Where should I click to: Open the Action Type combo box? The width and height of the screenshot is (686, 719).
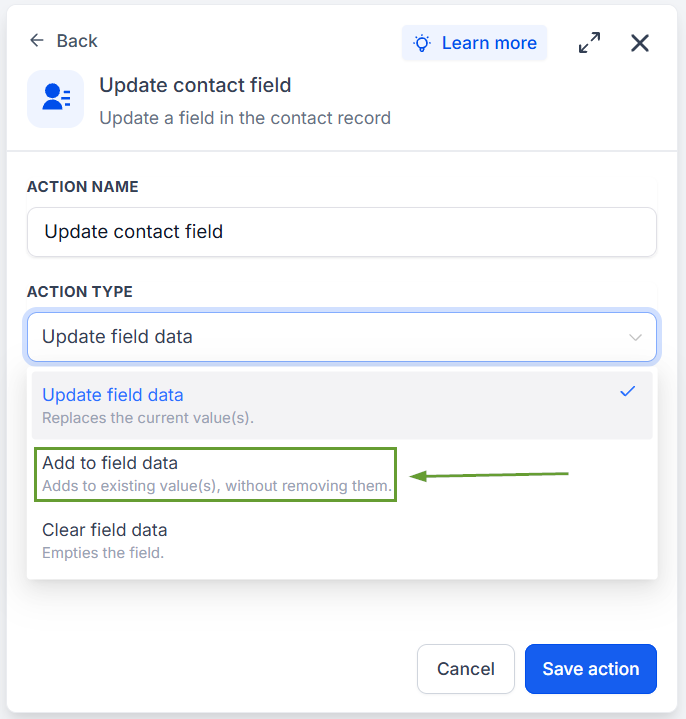[342, 337]
